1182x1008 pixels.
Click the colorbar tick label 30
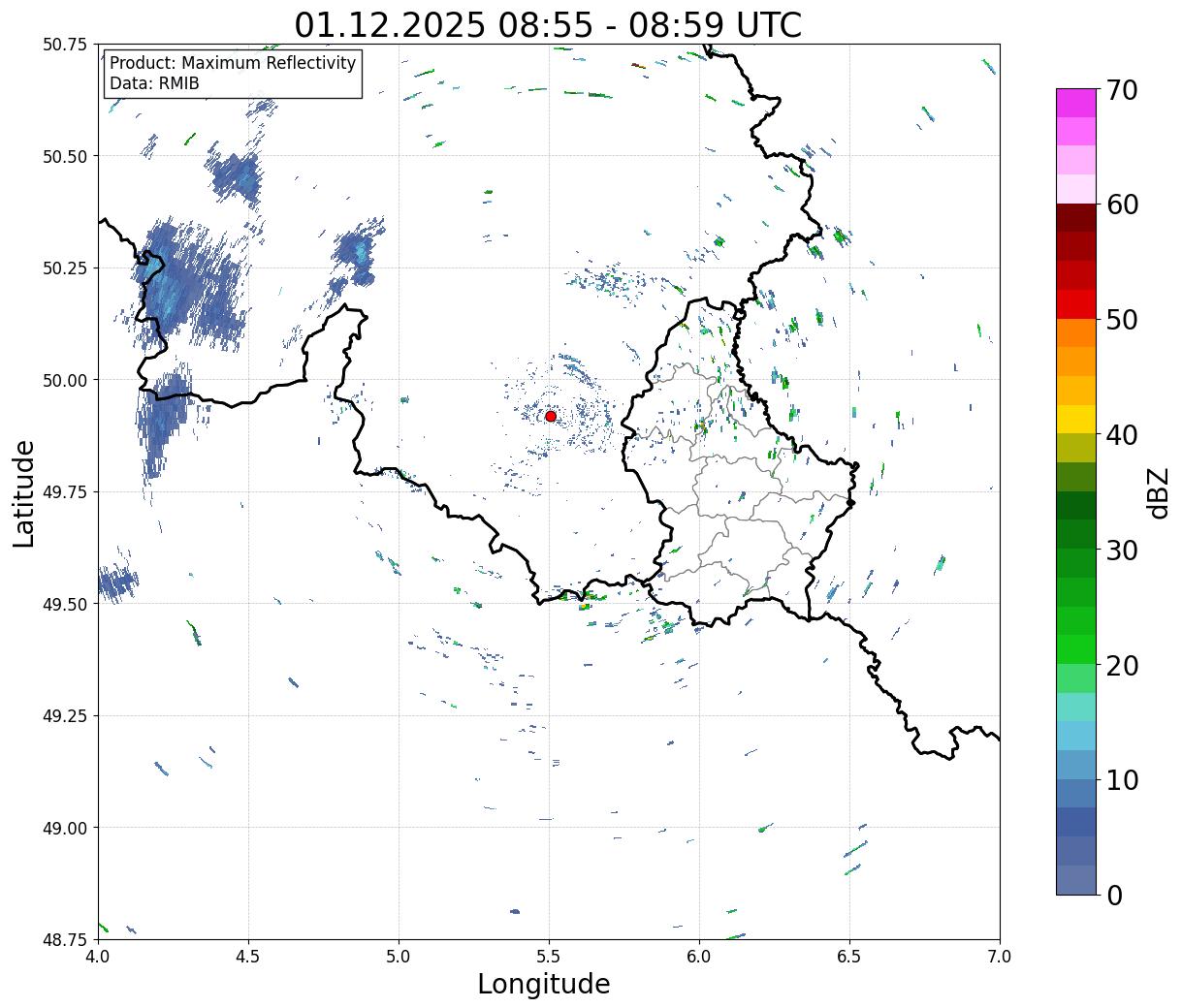(x=1121, y=550)
